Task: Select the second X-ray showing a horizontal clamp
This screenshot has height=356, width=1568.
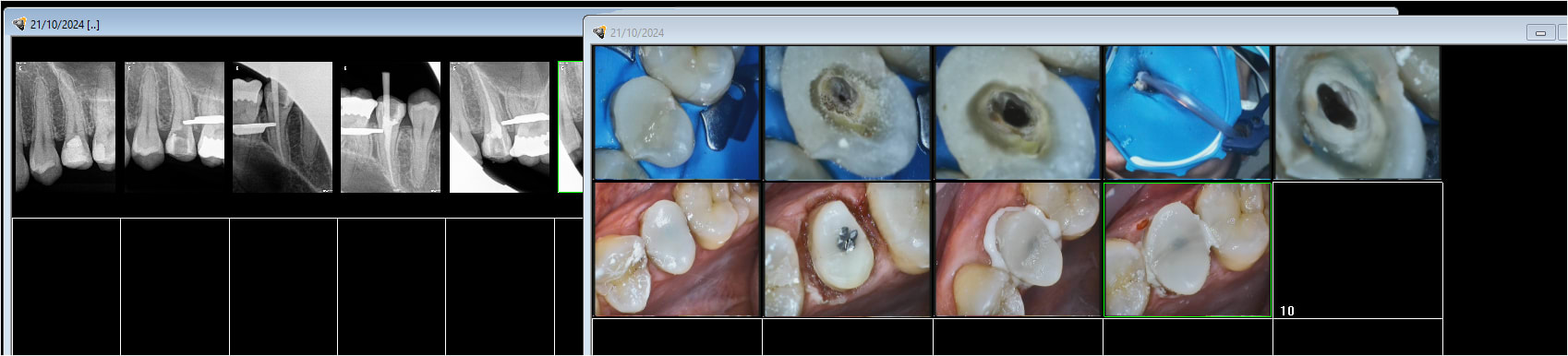Action: coord(175,126)
